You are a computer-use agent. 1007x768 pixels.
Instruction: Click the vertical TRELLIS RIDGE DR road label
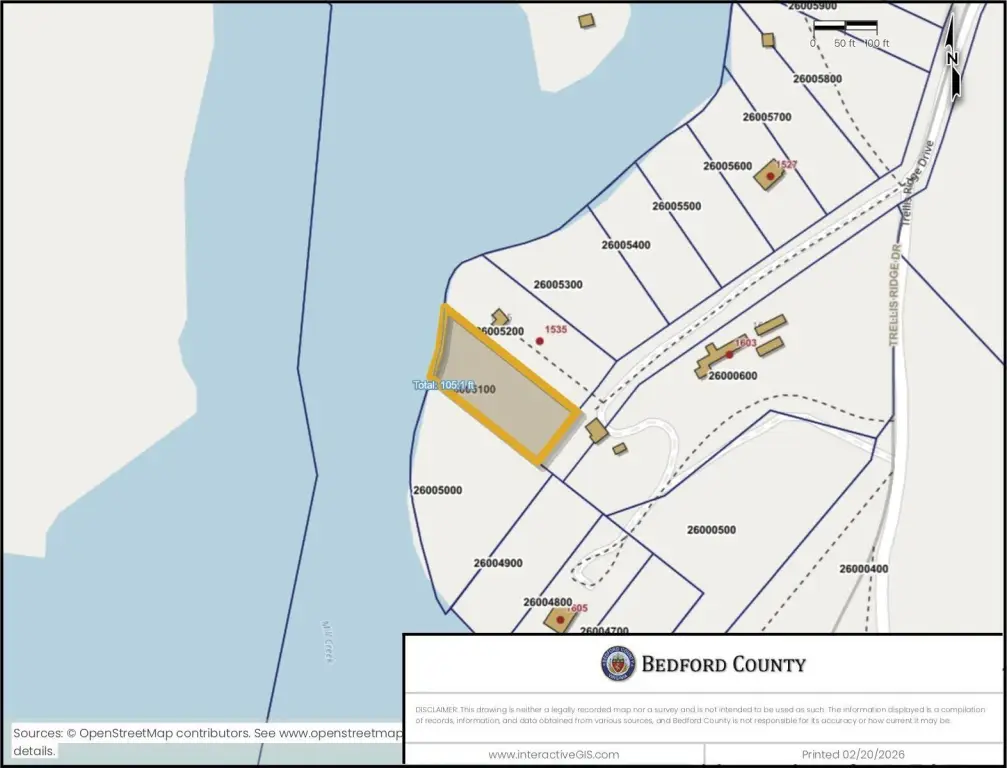(895, 294)
